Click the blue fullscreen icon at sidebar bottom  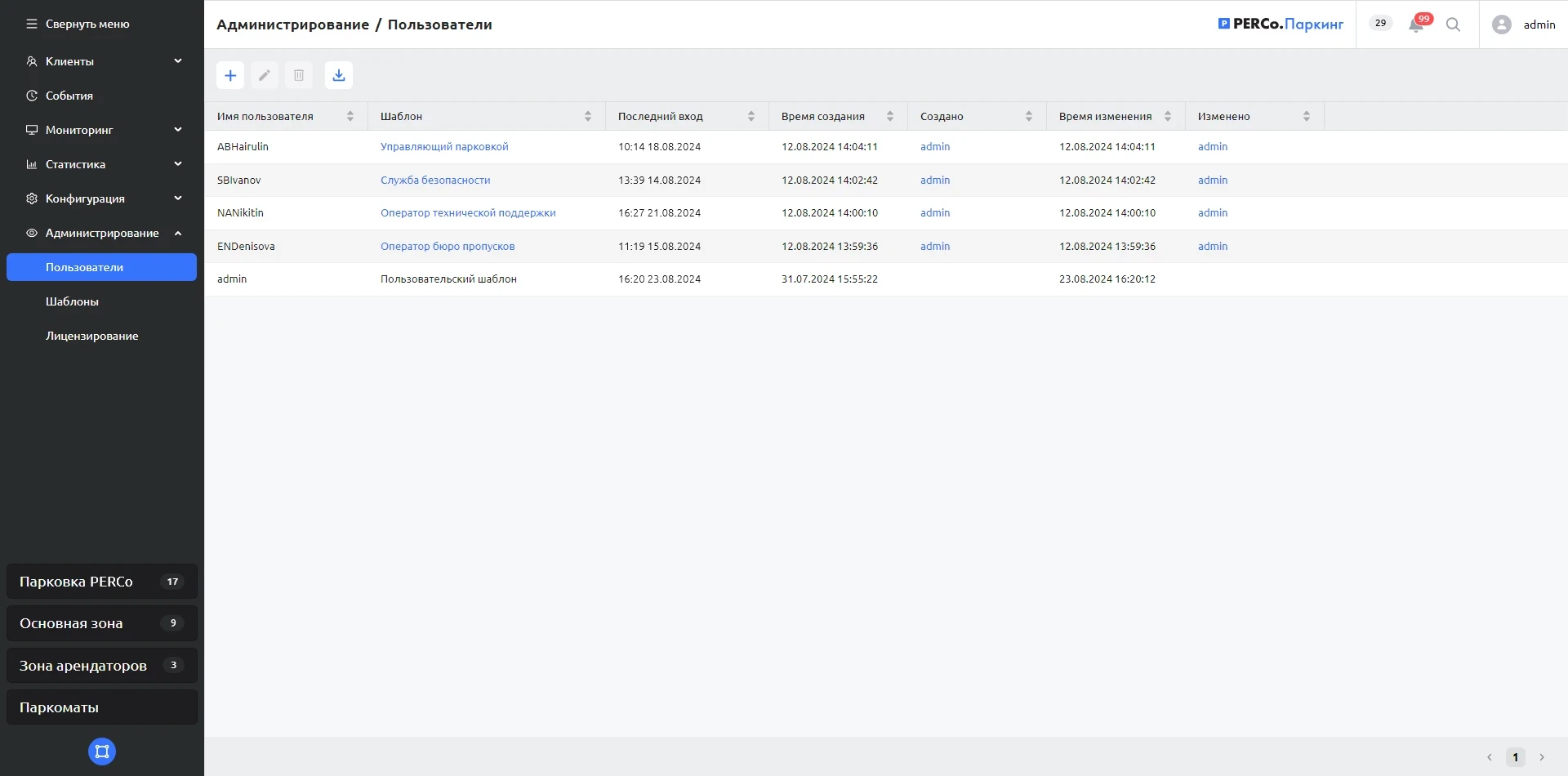pyautogui.click(x=102, y=751)
